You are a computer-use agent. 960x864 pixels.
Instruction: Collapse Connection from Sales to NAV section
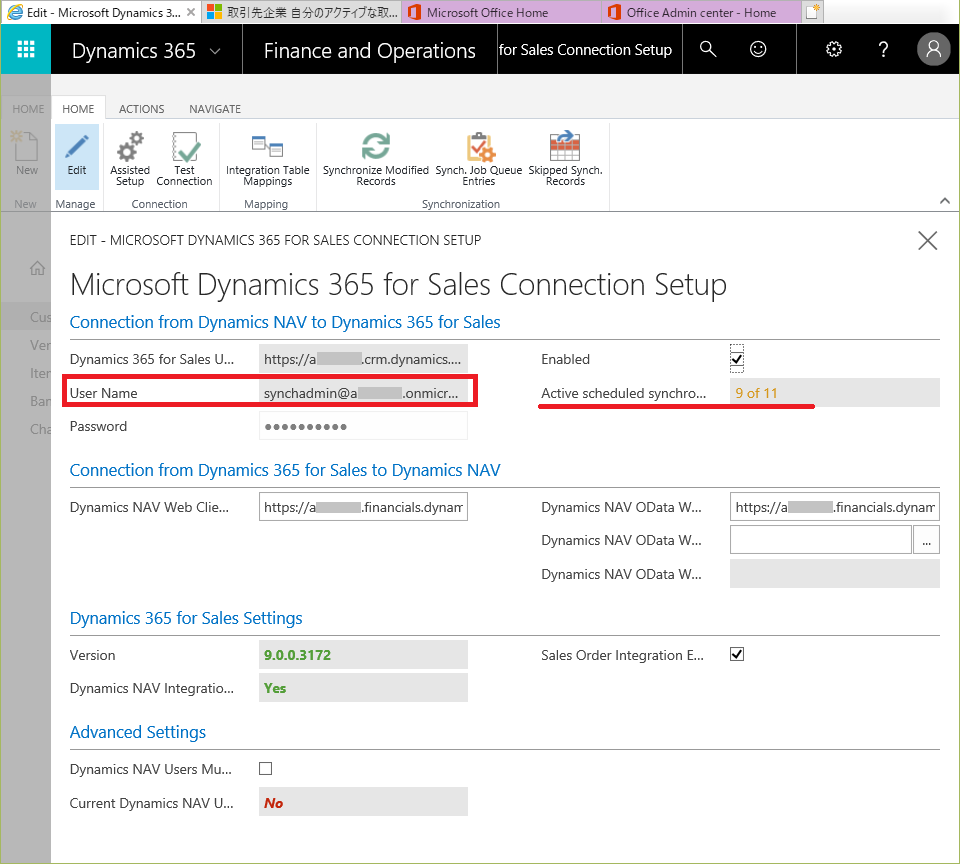(x=285, y=470)
